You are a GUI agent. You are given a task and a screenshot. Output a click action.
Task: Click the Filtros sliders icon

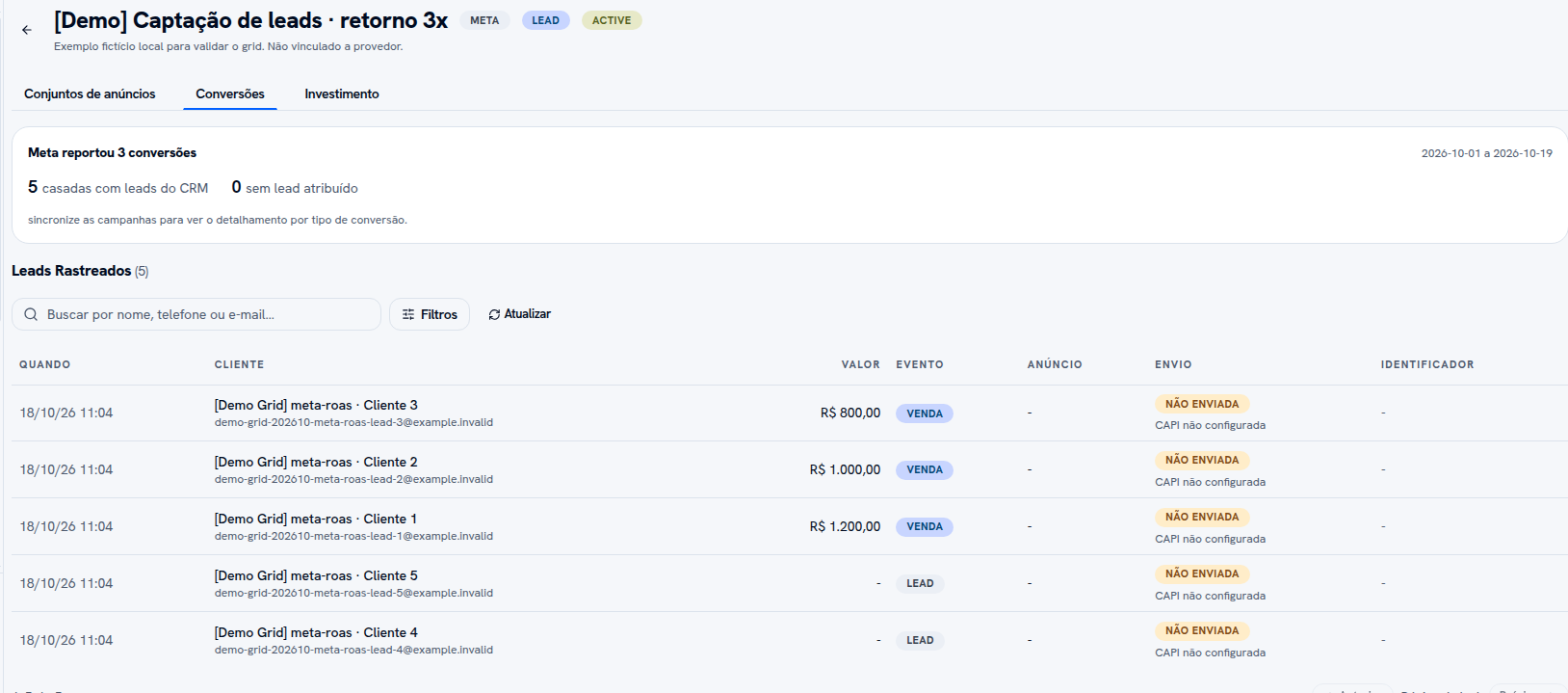pyautogui.click(x=408, y=314)
